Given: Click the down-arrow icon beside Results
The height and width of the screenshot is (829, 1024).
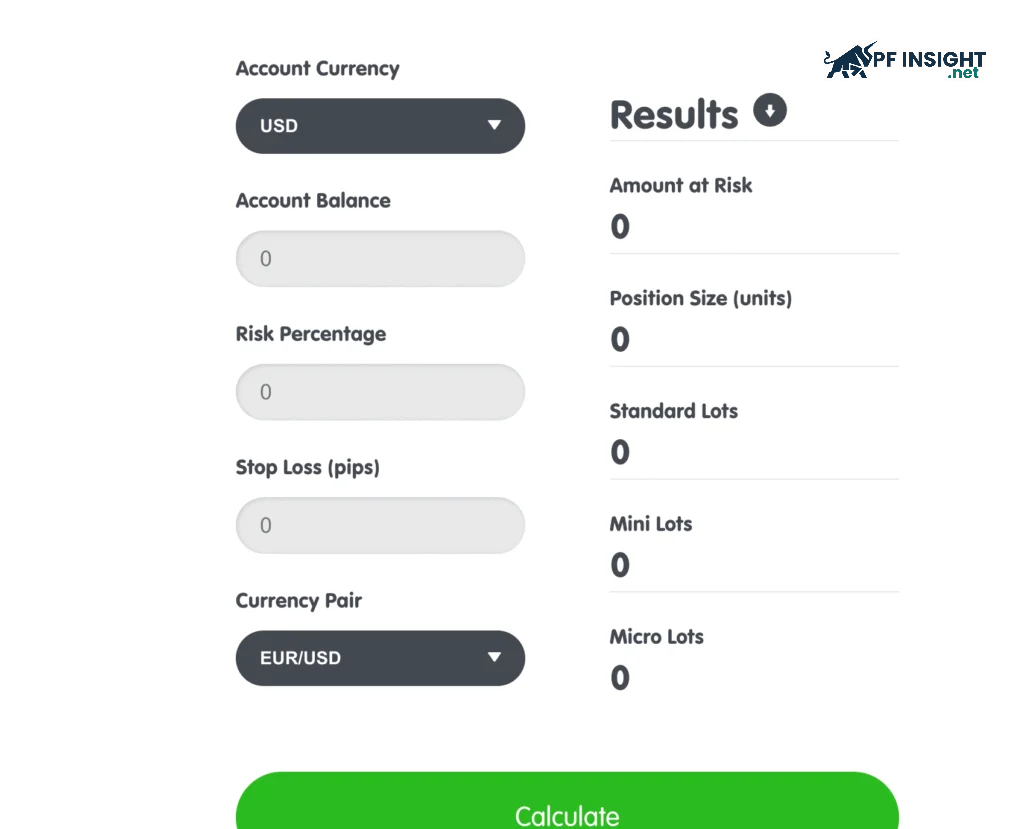Looking at the screenshot, I should [x=770, y=110].
